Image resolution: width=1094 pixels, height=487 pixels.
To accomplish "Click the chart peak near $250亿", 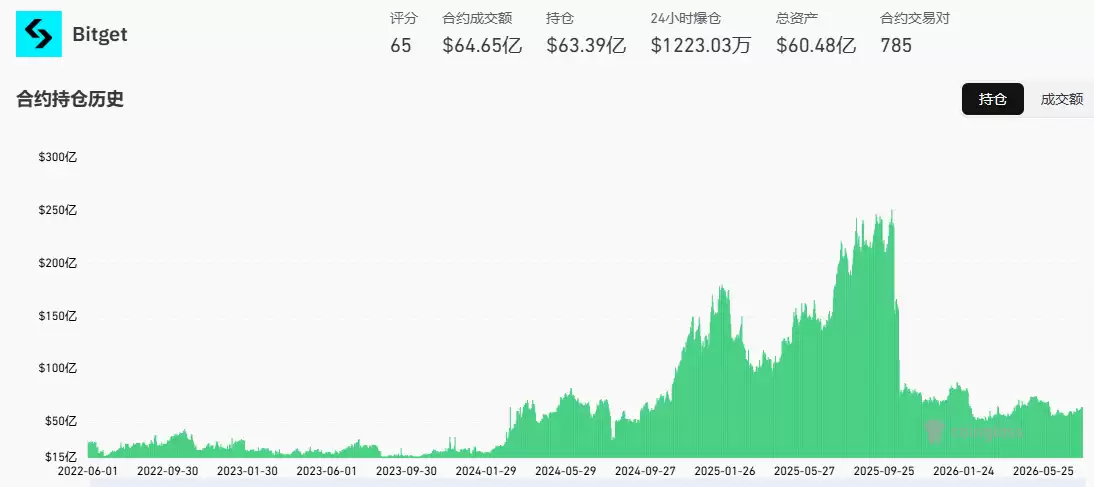I will tap(892, 213).
